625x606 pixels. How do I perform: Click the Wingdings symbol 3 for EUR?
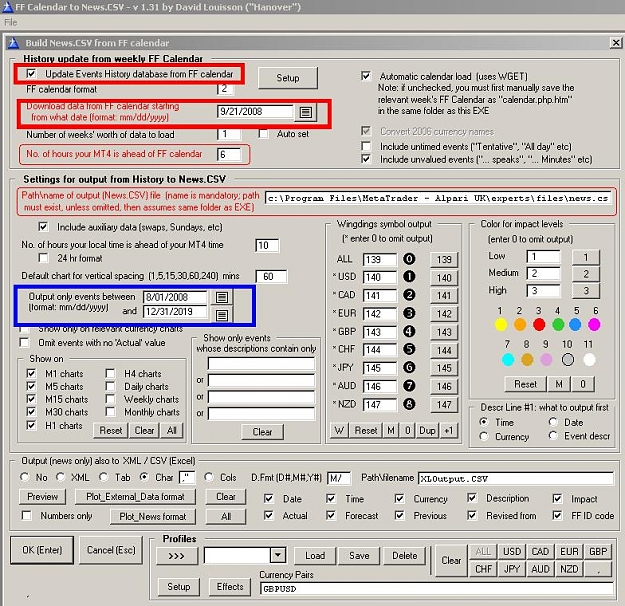click(409, 313)
